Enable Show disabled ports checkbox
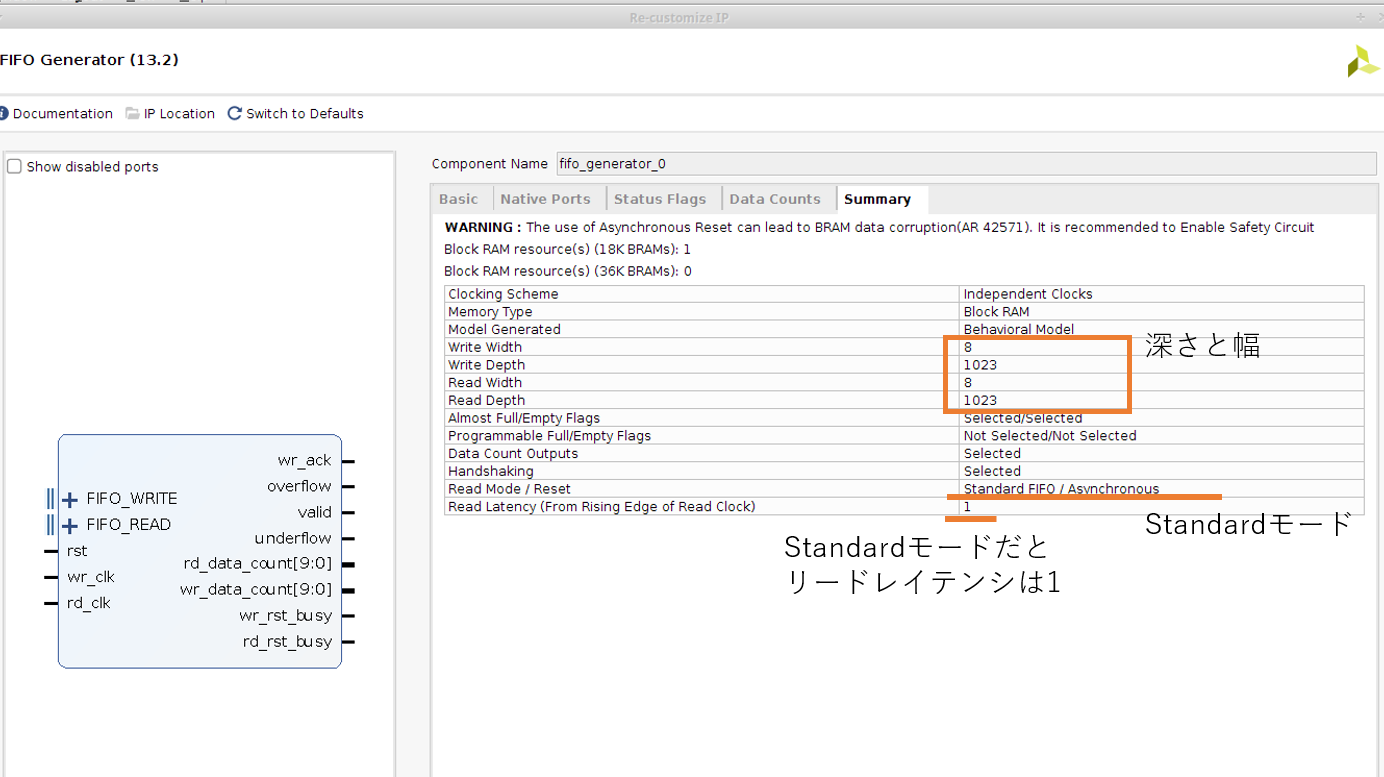1384x777 pixels. [15, 167]
